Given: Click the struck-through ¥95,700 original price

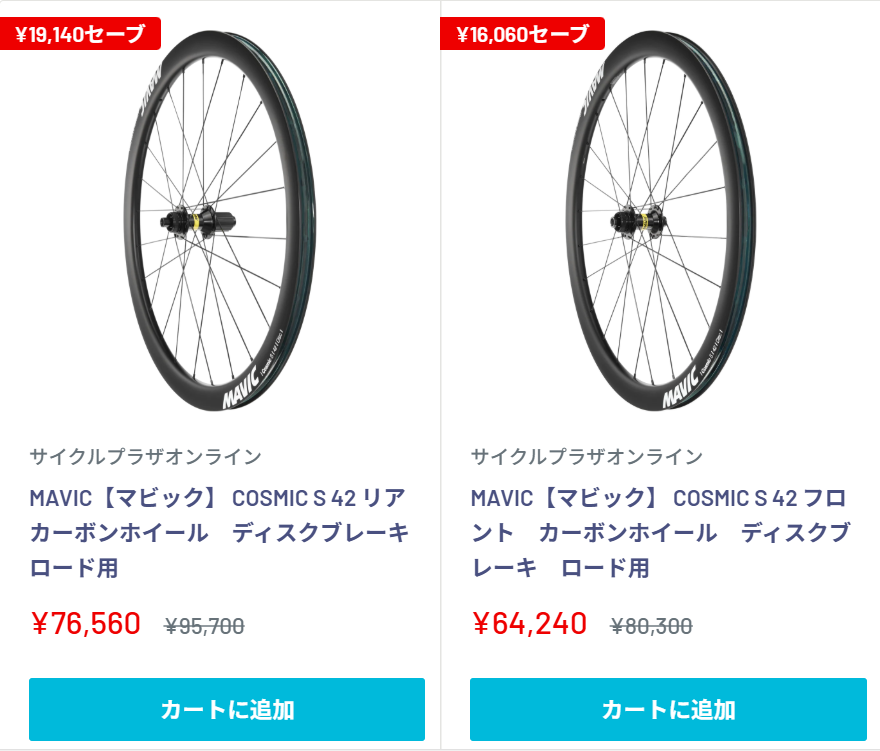Looking at the screenshot, I should coord(204,627).
